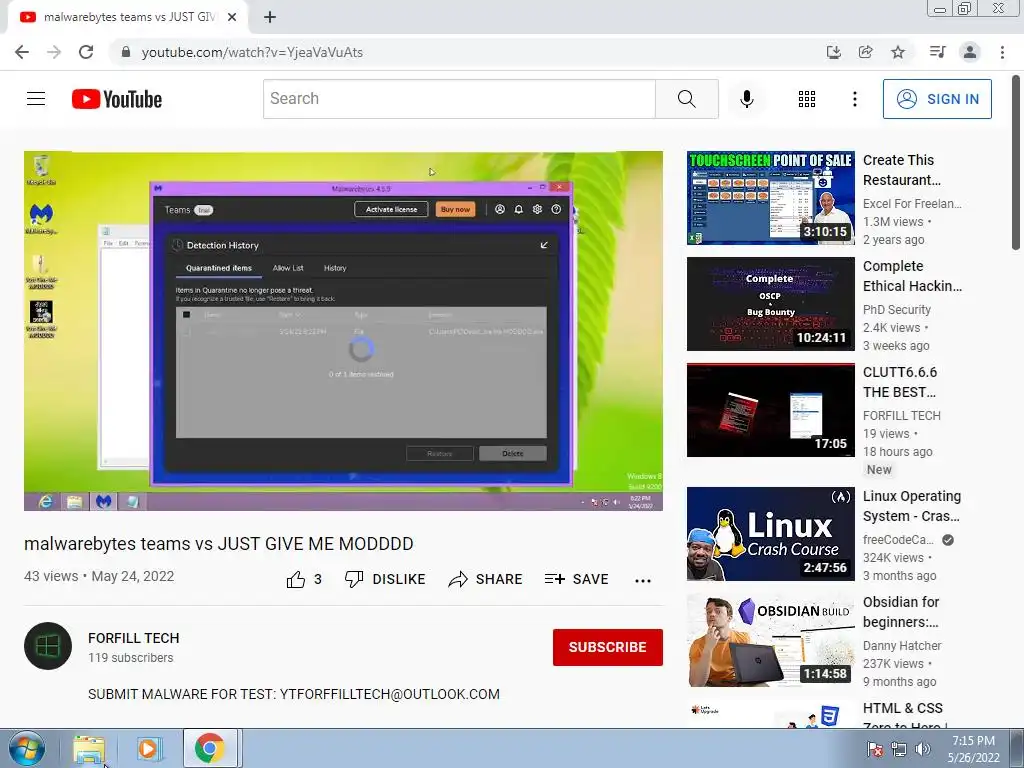1024x768 pixels.
Task: Select the address bar URL
Action: point(252,52)
